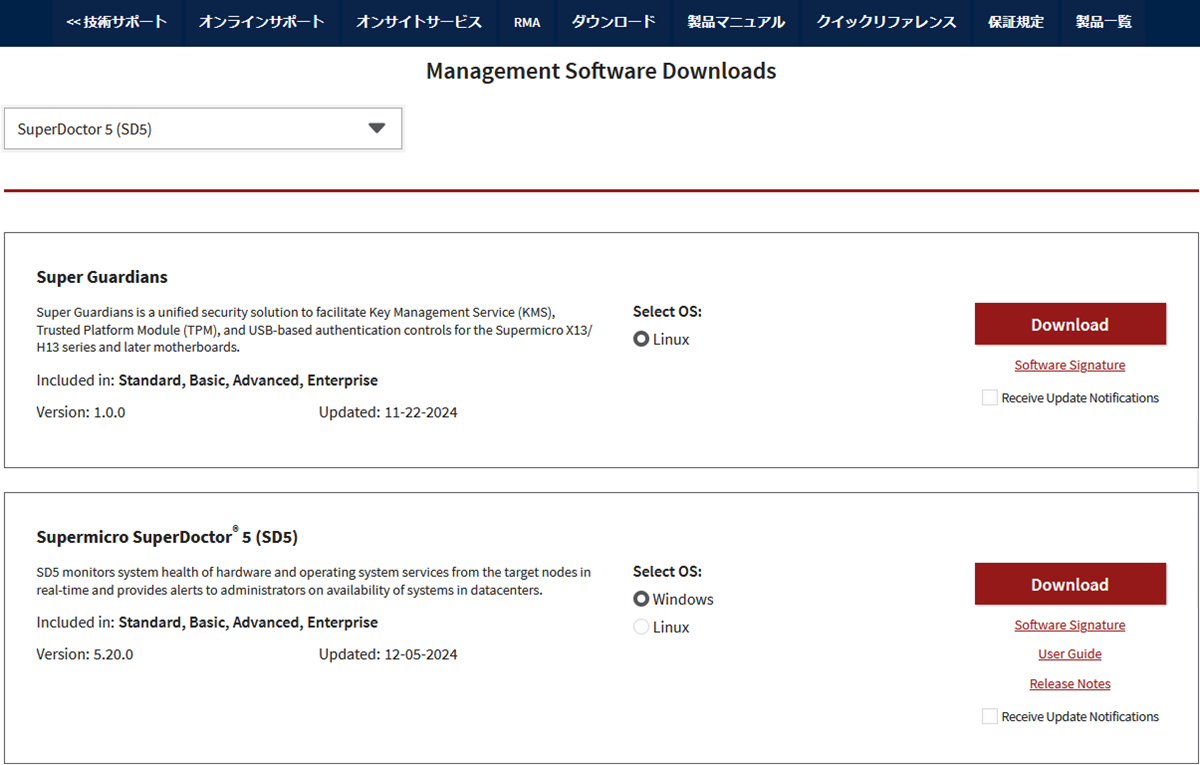This screenshot has height=765, width=1200.
Task: Go back to 技術サポート menu item
Action: coord(117,22)
